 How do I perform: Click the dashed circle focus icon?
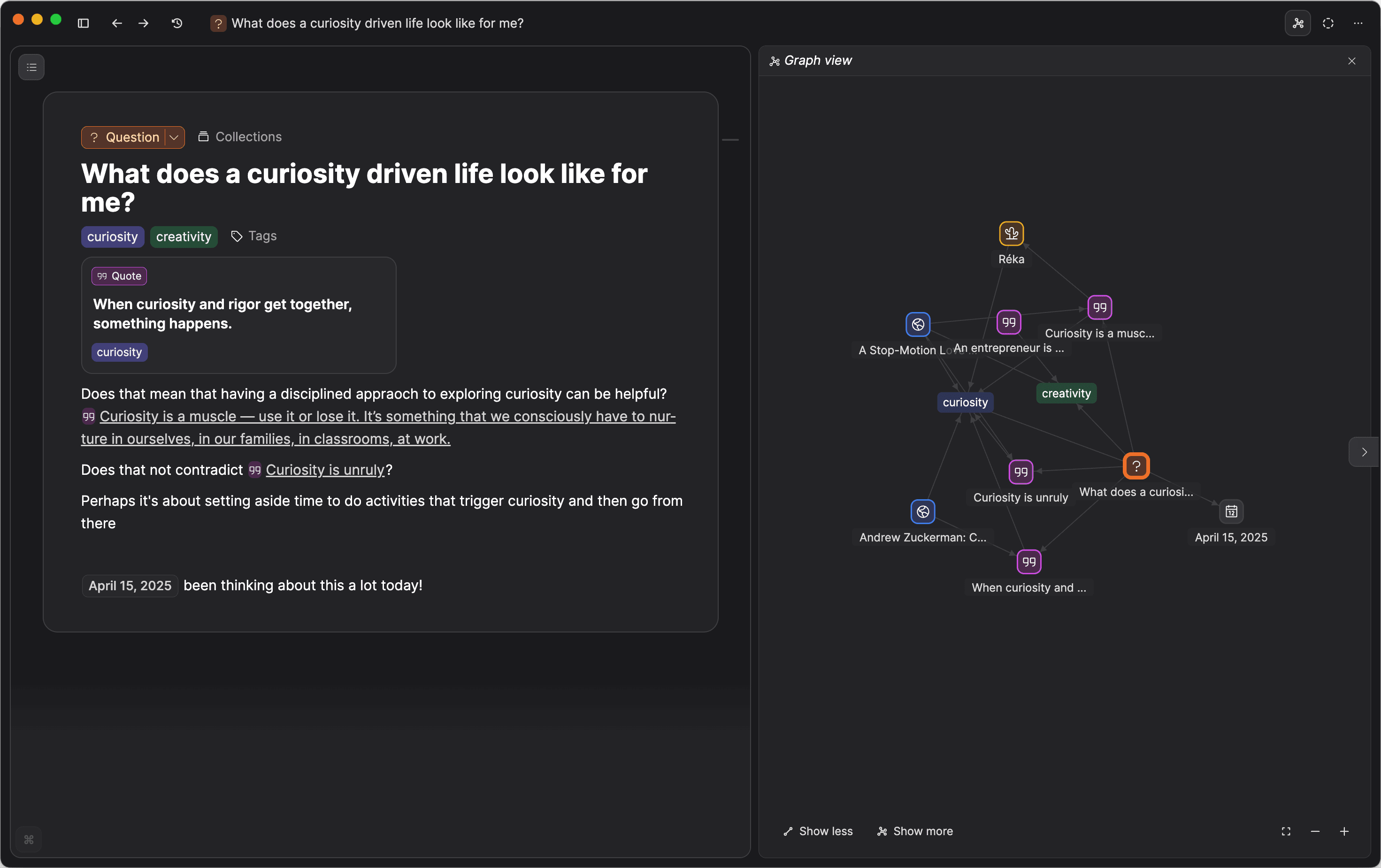1328,23
